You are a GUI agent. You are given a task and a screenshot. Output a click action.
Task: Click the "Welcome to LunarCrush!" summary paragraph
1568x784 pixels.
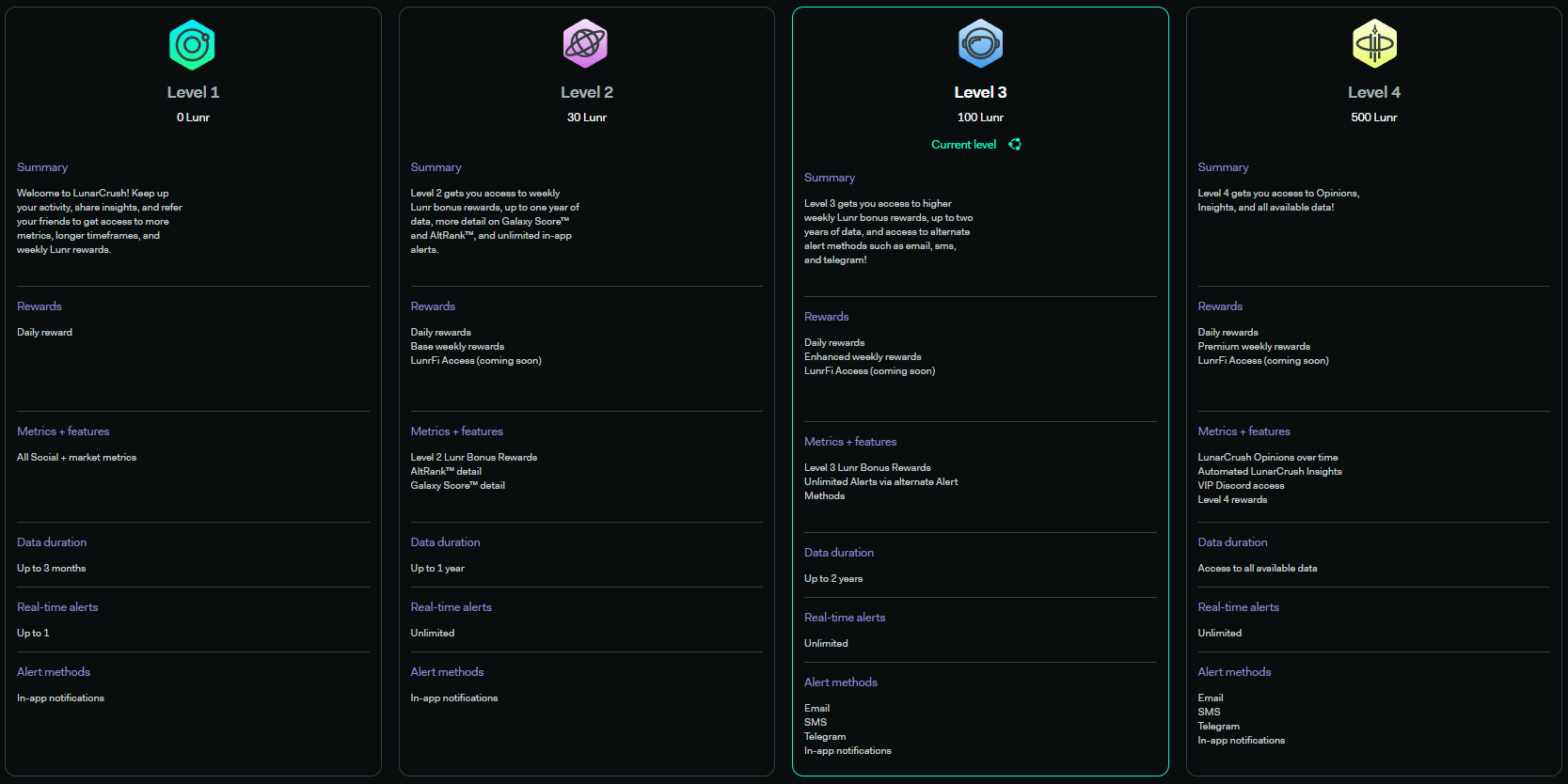[100, 222]
